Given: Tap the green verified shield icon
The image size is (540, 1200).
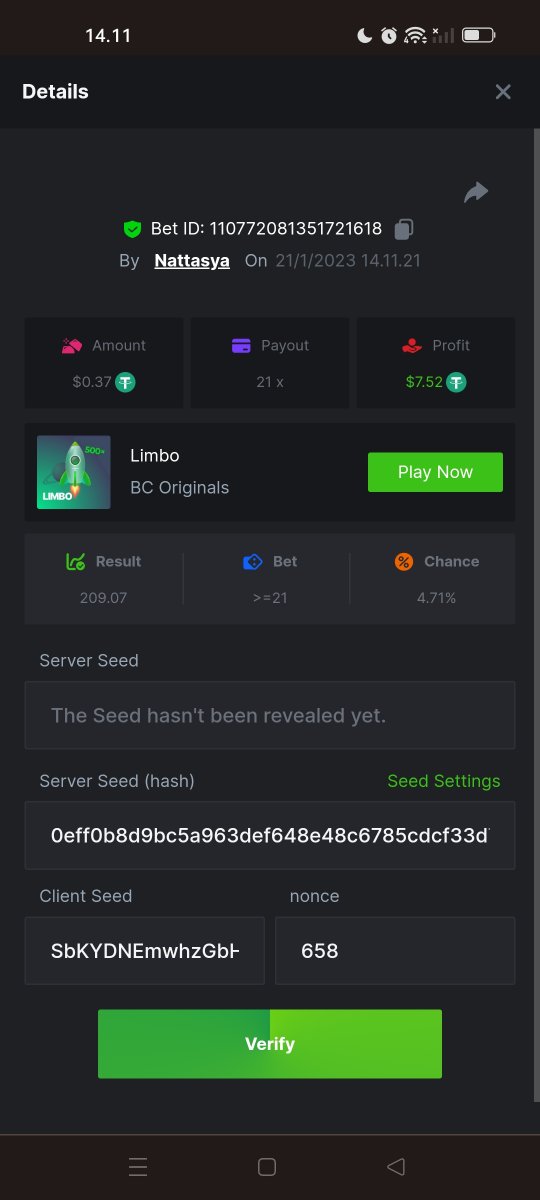Looking at the screenshot, I should point(132,229).
